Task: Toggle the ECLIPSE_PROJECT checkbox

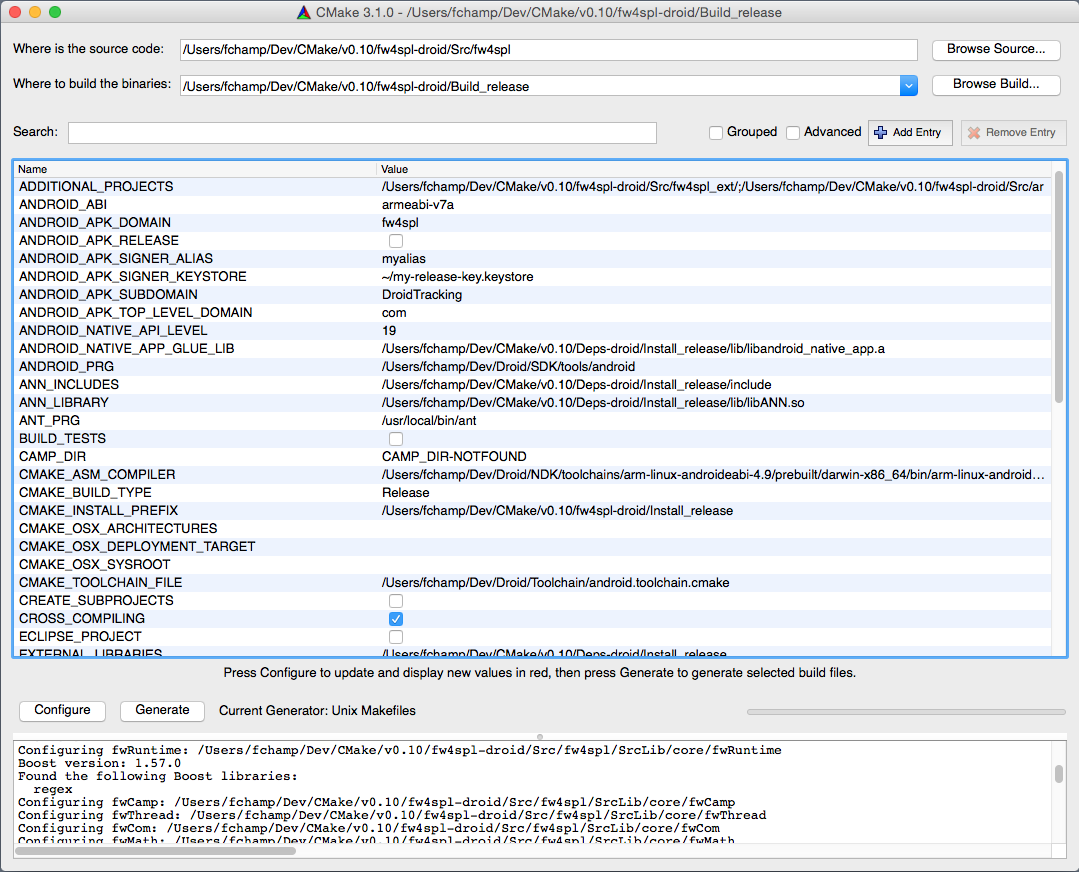Action: [396, 637]
